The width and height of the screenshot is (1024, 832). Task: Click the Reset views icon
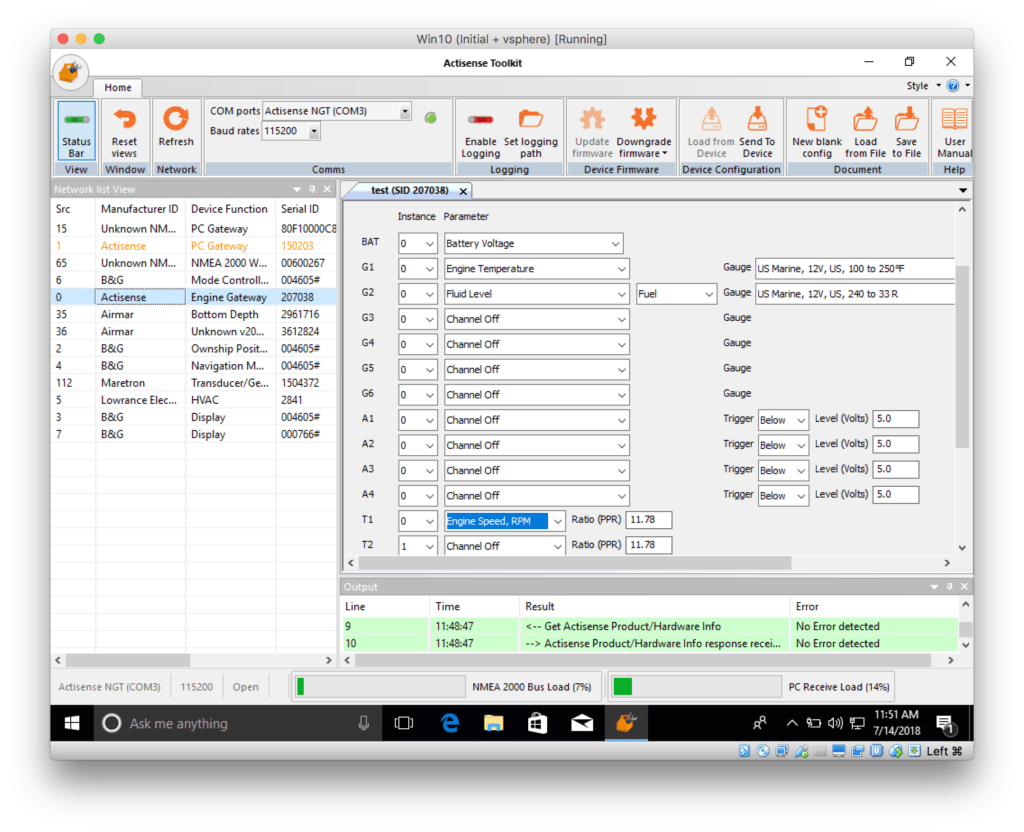click(x=124, y=120)
